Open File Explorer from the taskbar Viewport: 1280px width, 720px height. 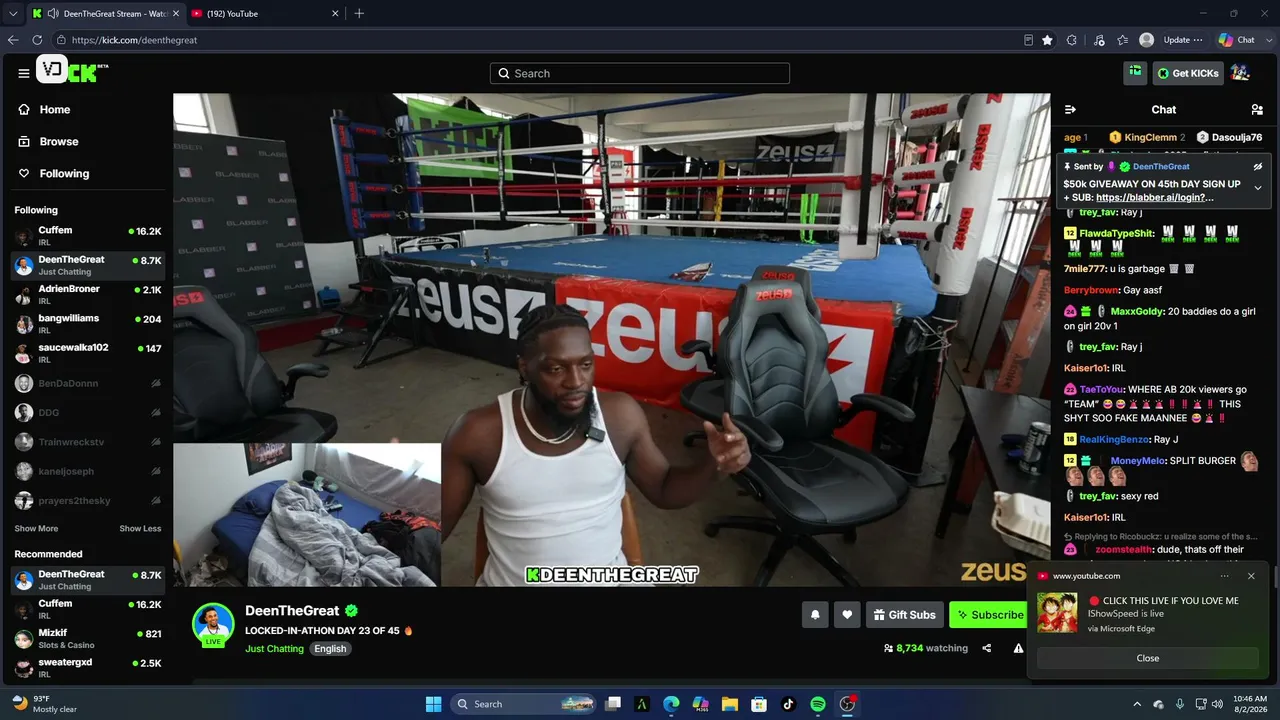click(729, 704)
